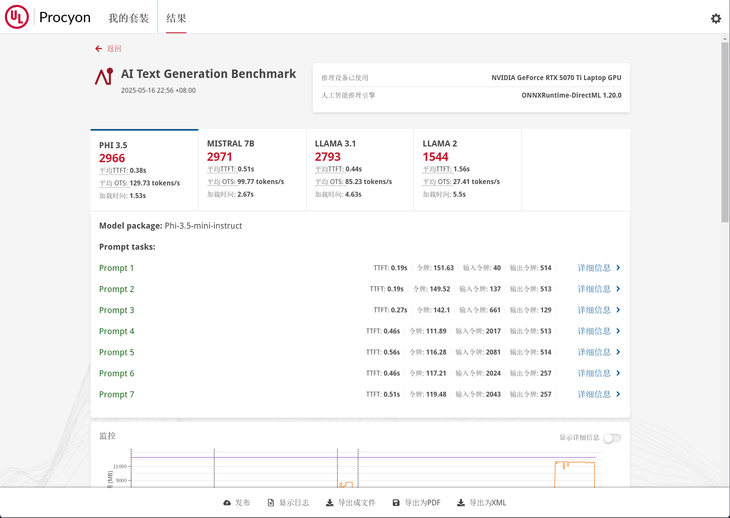Expand Prompt 1 details chevron
Image resolution: width=730 pixels, height=518 pixels.
(x=618, y=268)
